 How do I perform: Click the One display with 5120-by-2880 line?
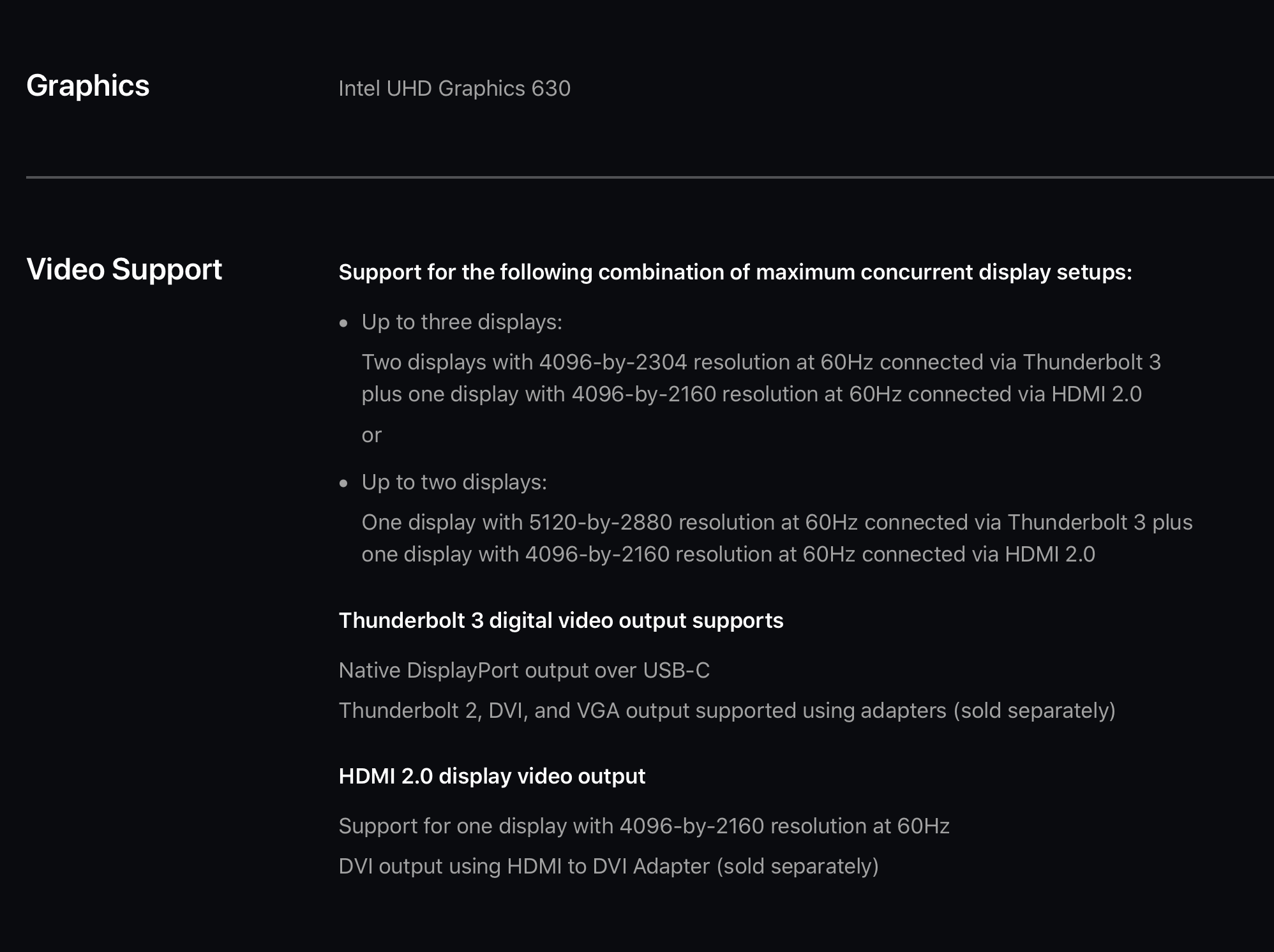click(x=777, y=523)
